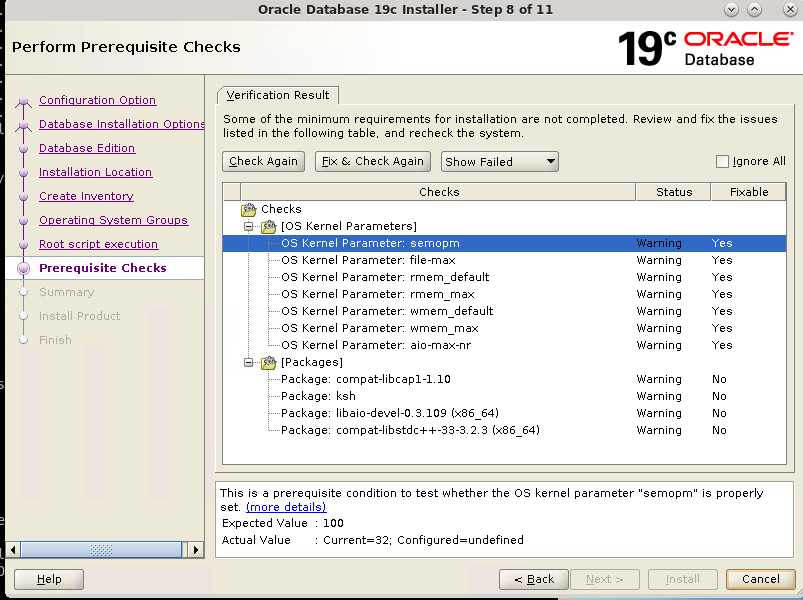Go to Root script execution step
This screenshot has width=803, height=600.
pos(98,245)
